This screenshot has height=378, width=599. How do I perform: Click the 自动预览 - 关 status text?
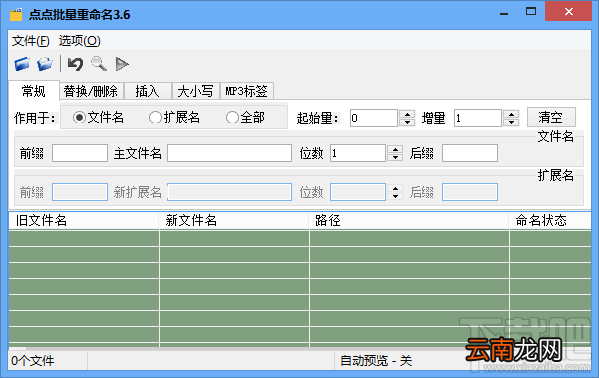point(376,360)
